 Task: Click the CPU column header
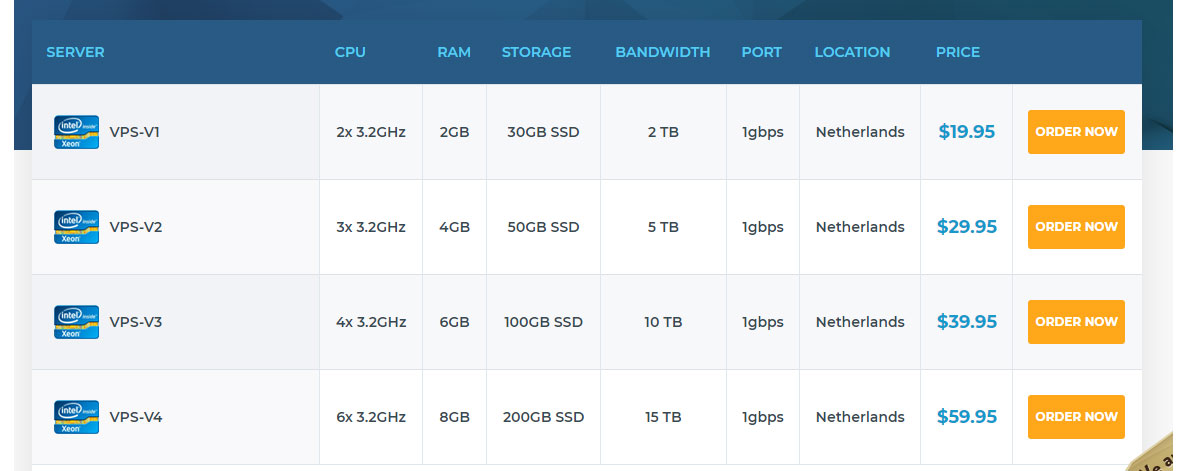click(x=350, y=52)
